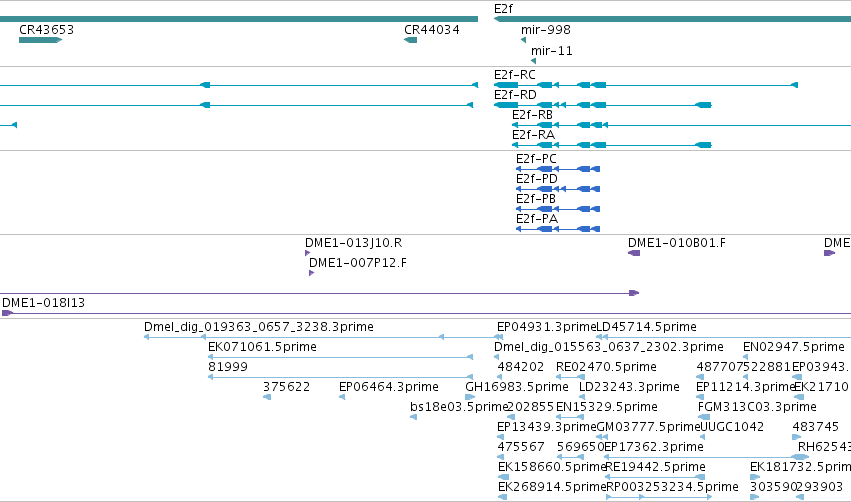This screenshot has width=851, height=502.
Task: Select protein feature E2f-PD
Action: click(x=558, y=189)
